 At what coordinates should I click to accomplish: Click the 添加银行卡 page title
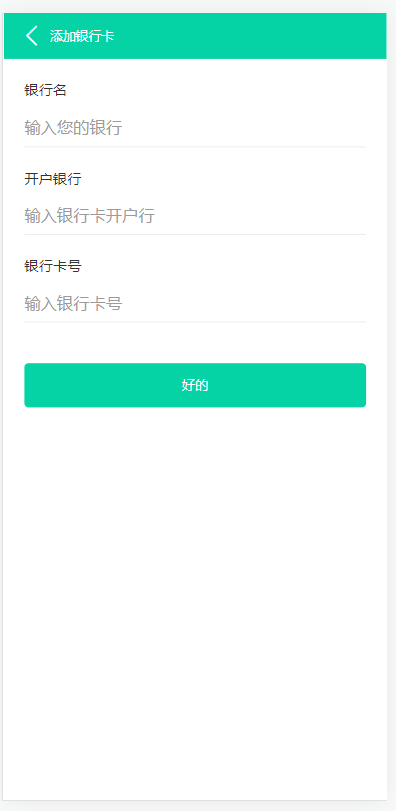(82, 36)
